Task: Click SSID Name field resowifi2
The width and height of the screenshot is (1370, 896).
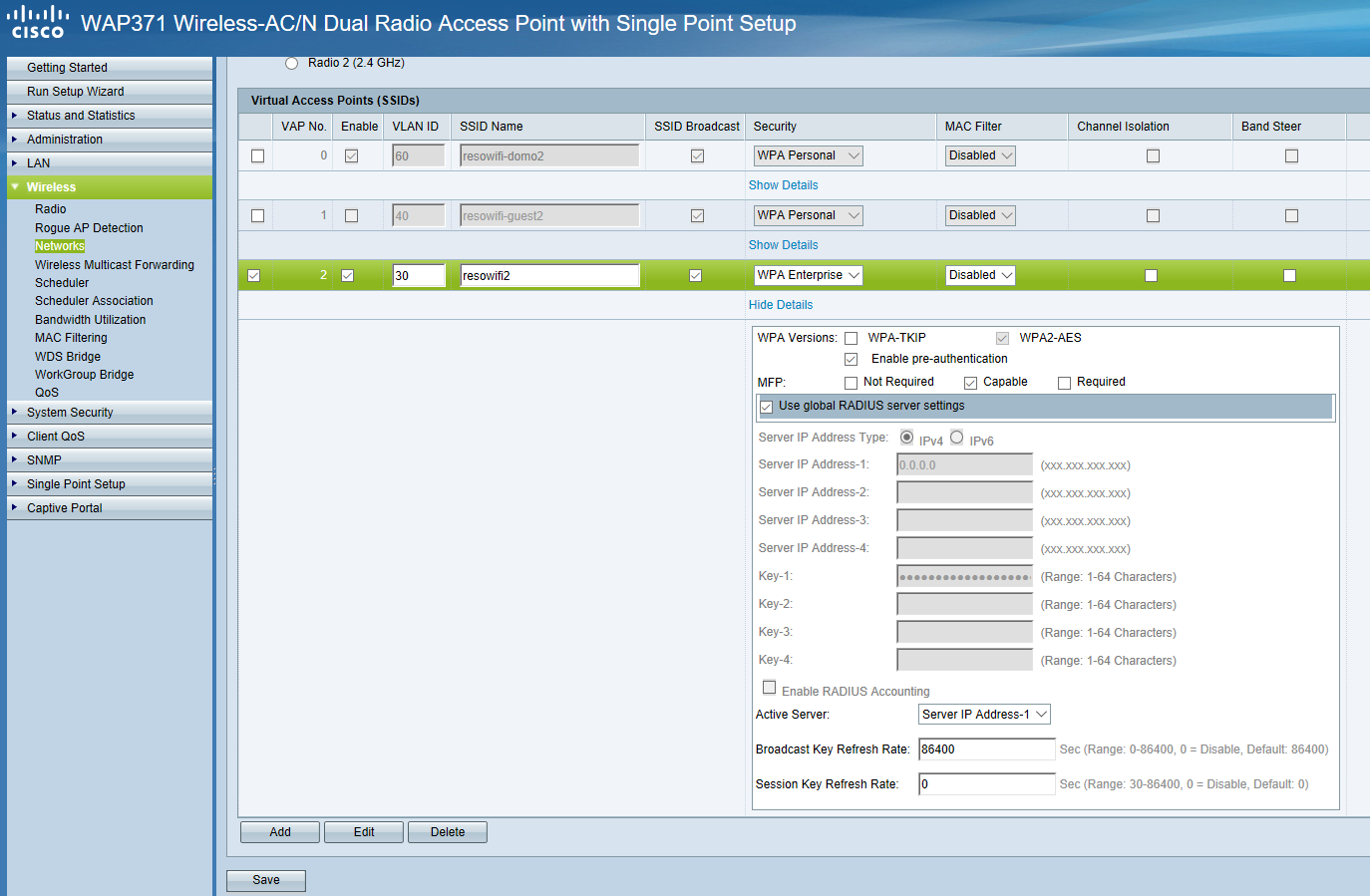Action: tap(549, 276)
